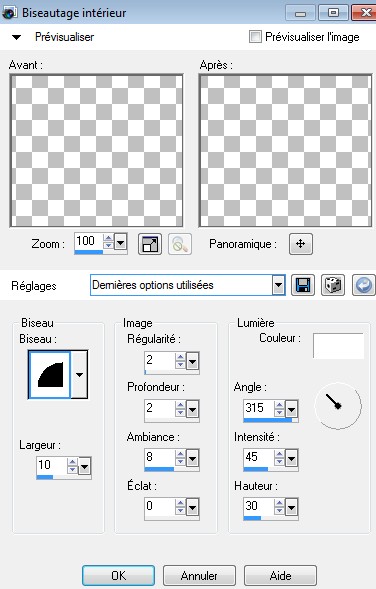Click the Angle spinner arrows
The height and width of the screenshot is (589, 376).
[x=279, y=409]
